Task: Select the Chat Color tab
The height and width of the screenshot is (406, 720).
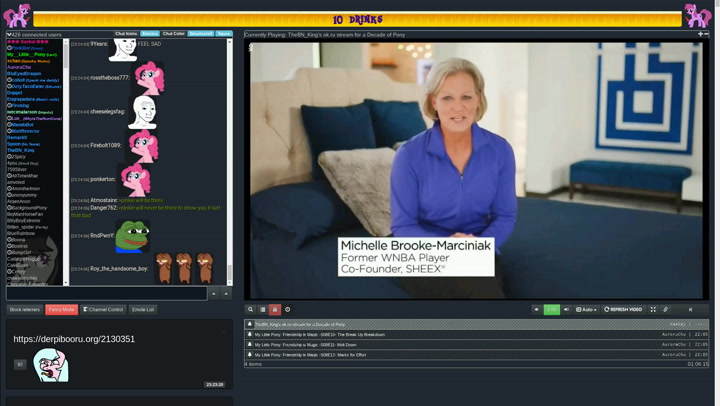Action: tap(174, 34)
